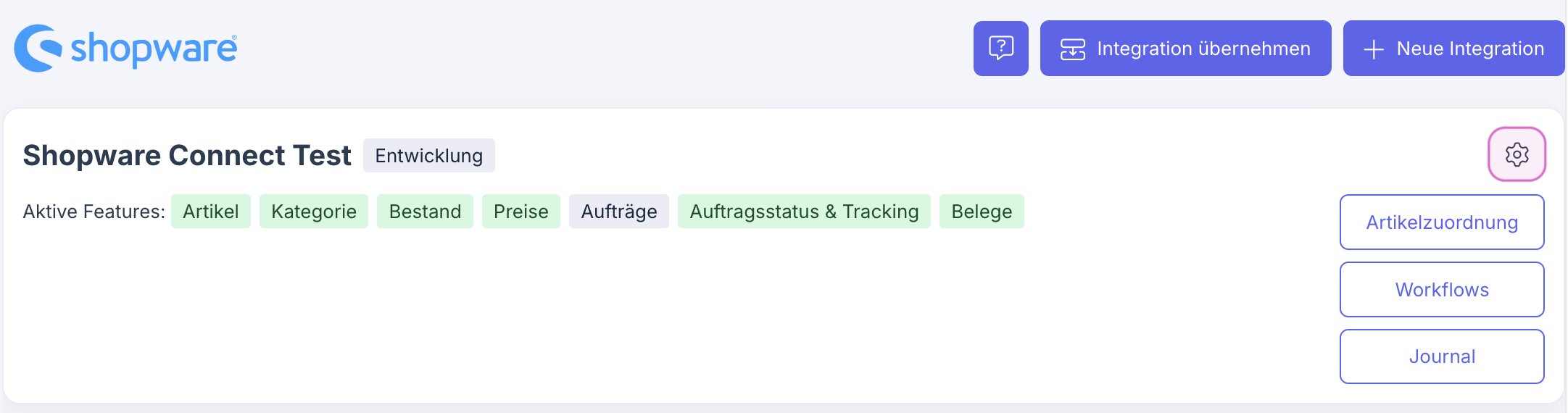This screenshot has height=413, width=1568.
Task: Click the Shopware Connect Test title
Action: point(186,156)
